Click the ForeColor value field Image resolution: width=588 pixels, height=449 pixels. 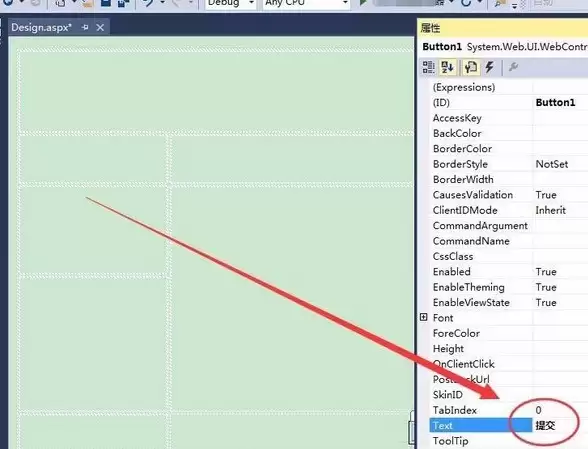tap(560, 333)
